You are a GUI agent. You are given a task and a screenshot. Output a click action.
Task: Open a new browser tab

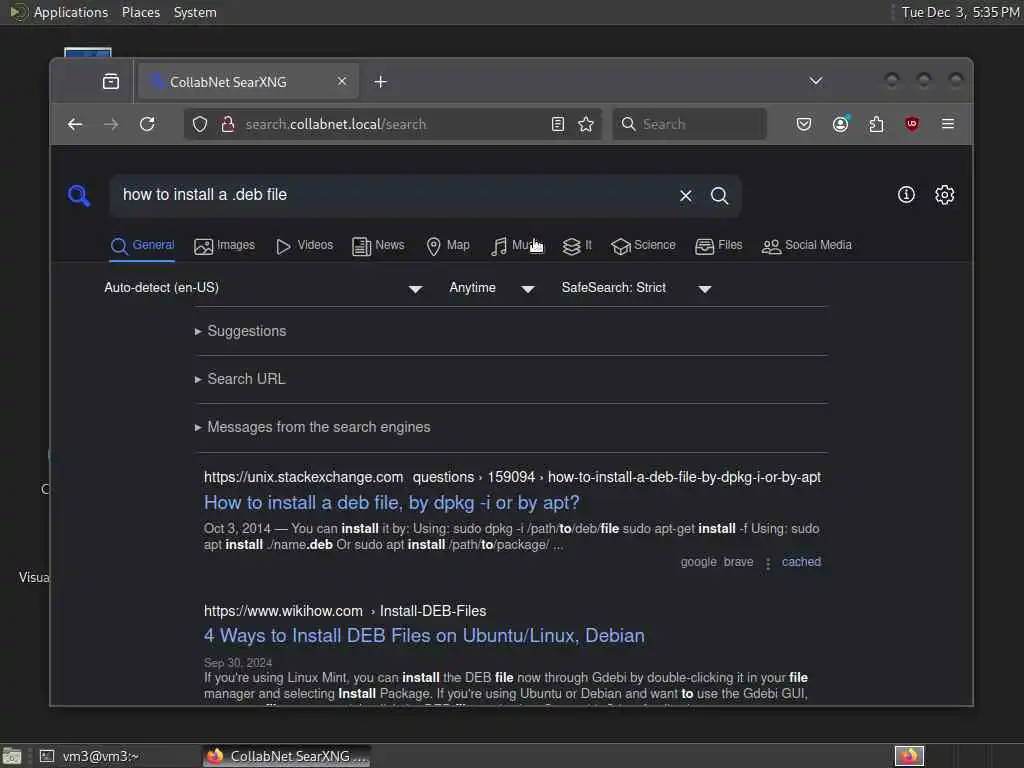click(380, 82)
